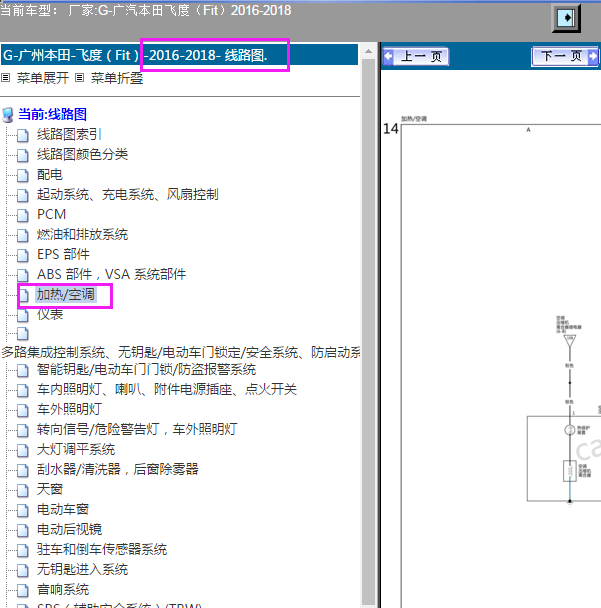This screenshot has height=608, width=601.
Task: Select 大灯调平系统 entry
Action: (x=76, y=449)
